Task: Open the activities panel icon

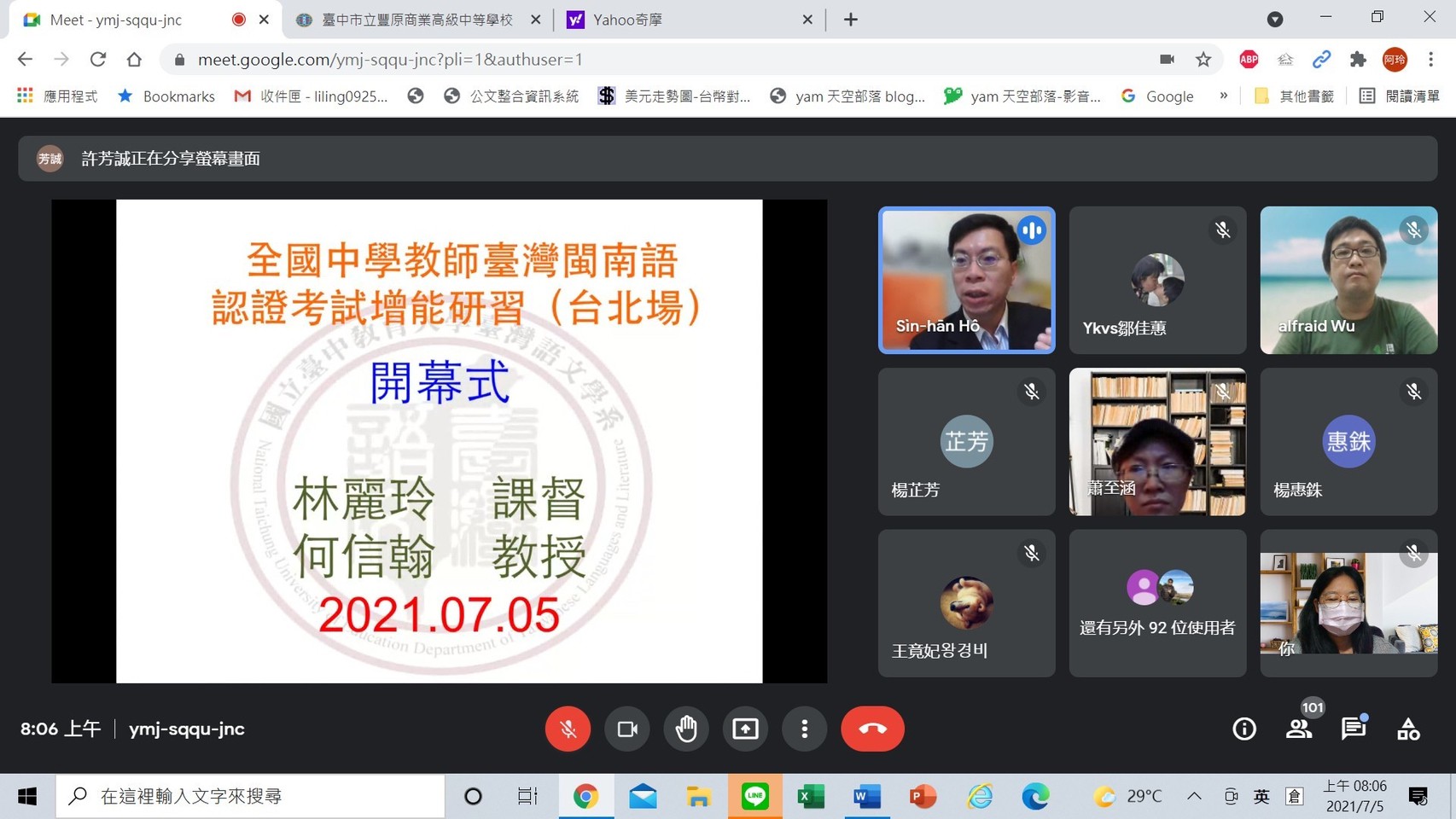Action: pyautogui.click(x=1408, y=729)
